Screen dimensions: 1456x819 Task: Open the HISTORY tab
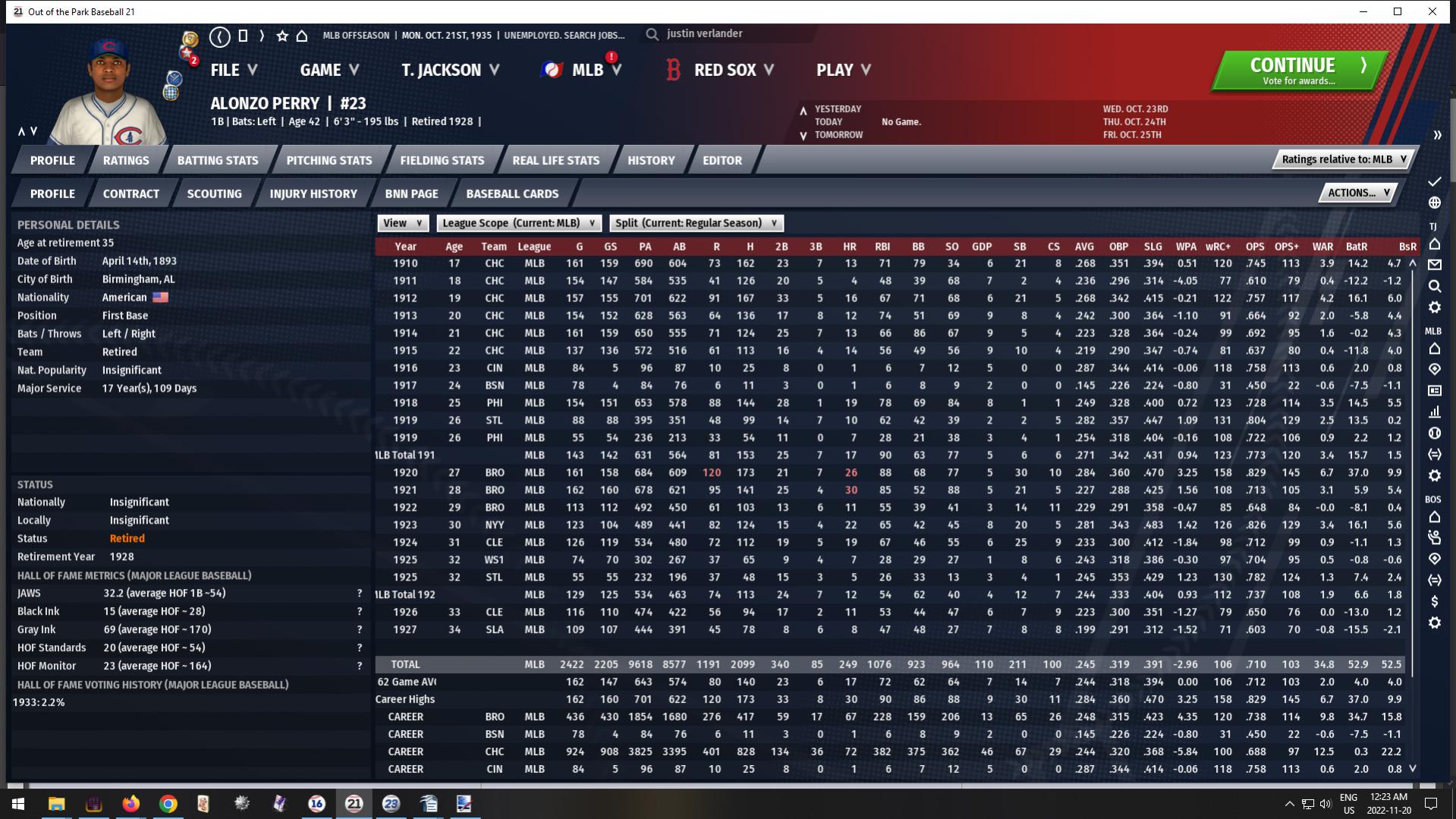tap(651, 160)
